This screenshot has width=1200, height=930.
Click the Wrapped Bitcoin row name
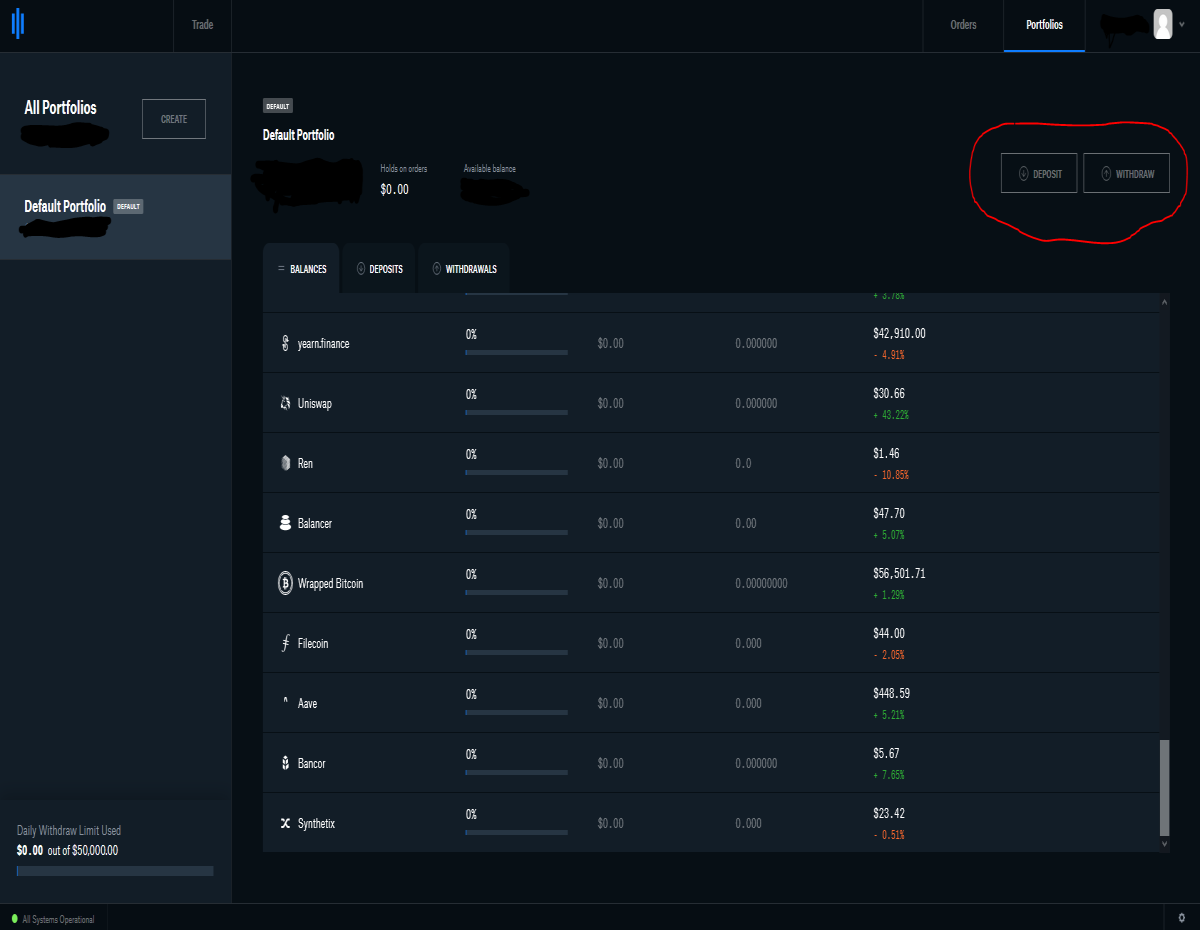[331, 584]
